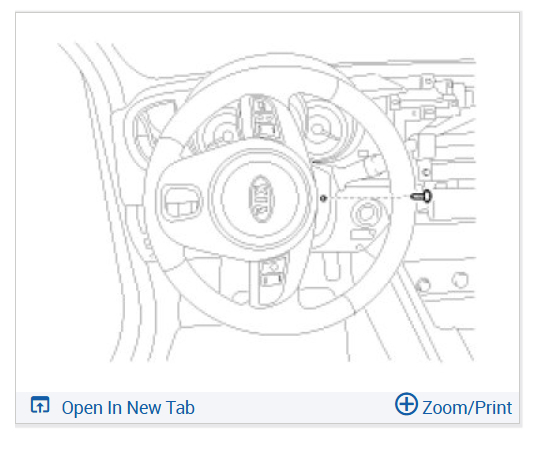This screenshot has height=454, width=552.
Task: Select the circular airbag cover ring
Action: pos(261,198)
